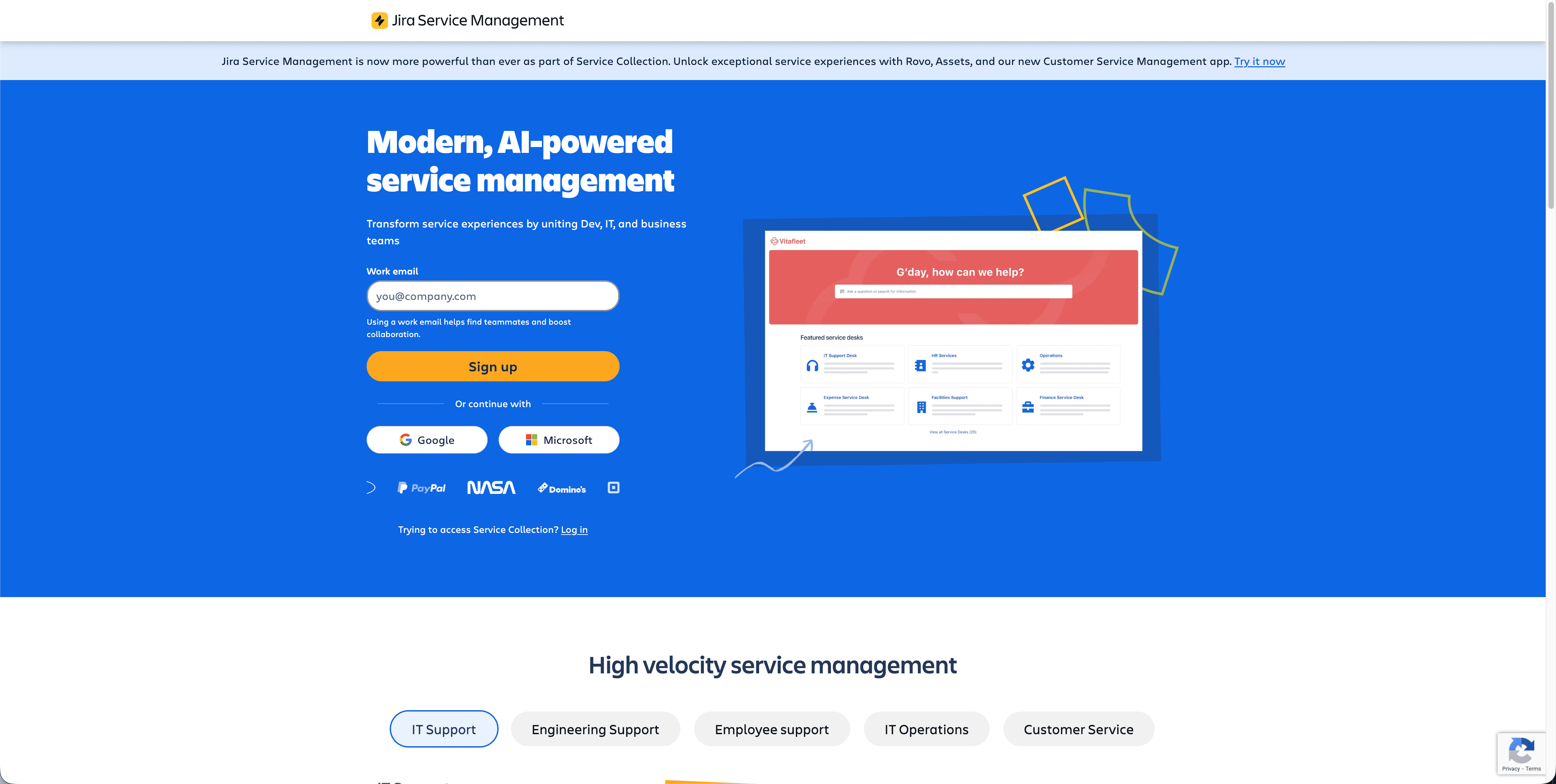Continue with Microsoft button
The image size is (1556, 784).
tap(559, 440)
